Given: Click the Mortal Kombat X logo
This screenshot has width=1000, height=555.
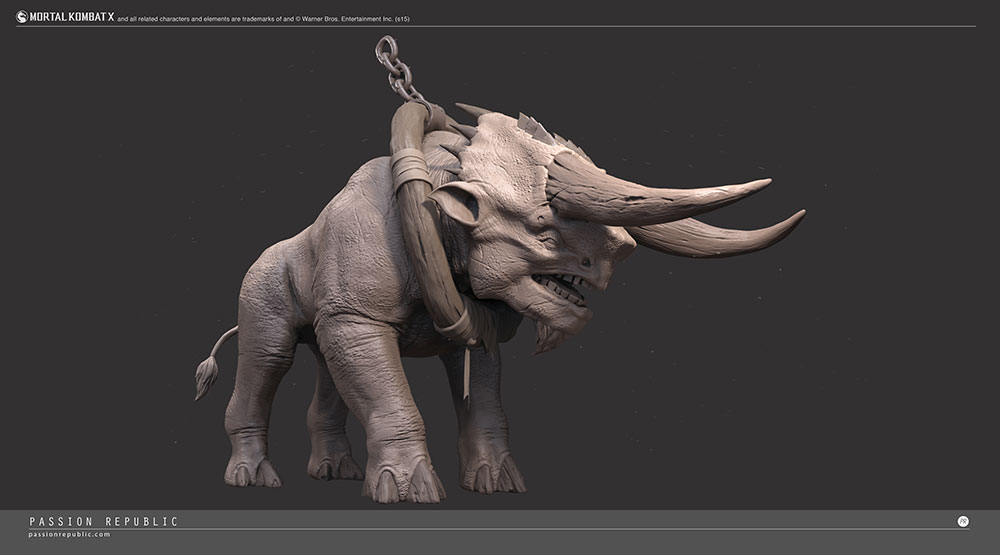Looking at the screenshot, I should tap(65, 17).
